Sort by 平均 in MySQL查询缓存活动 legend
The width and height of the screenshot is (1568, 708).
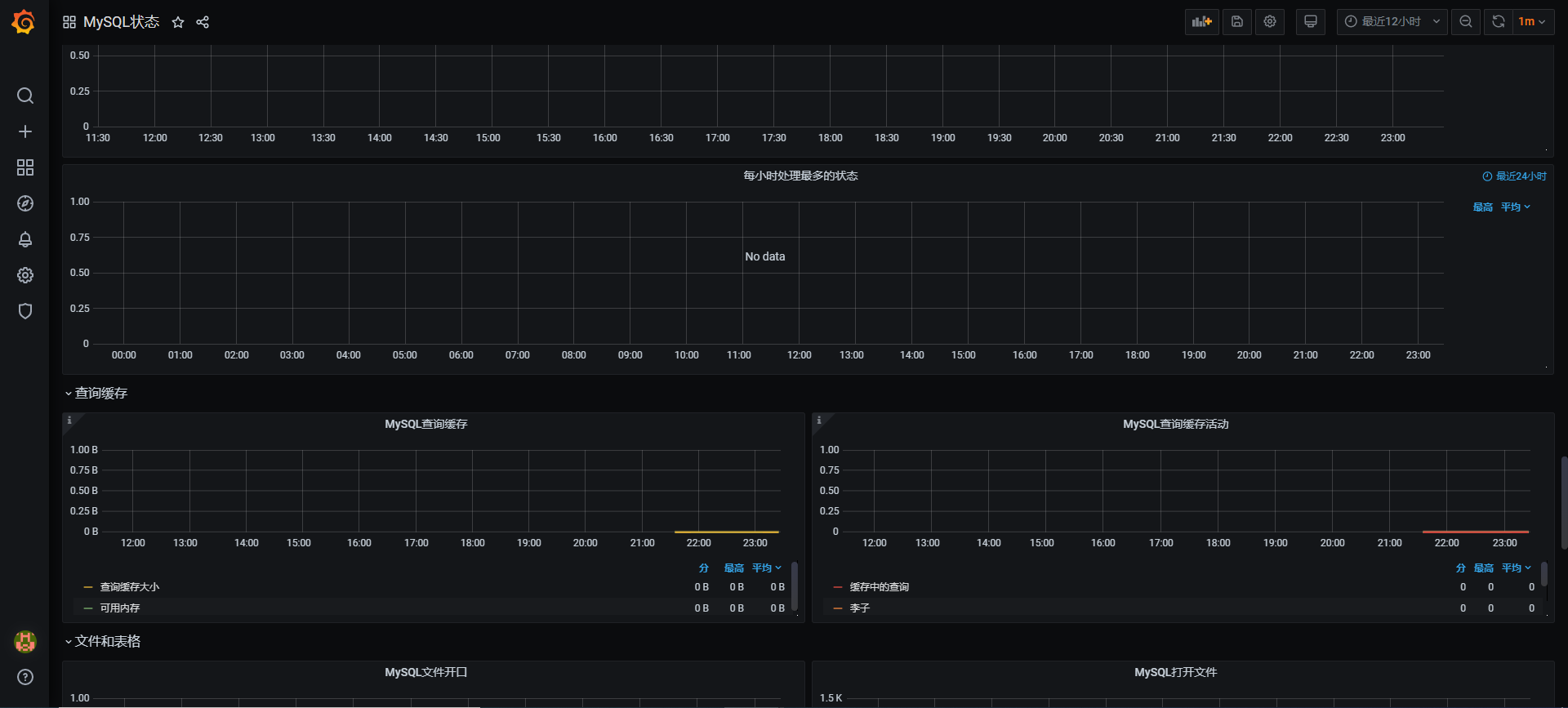click(1516, 568)
